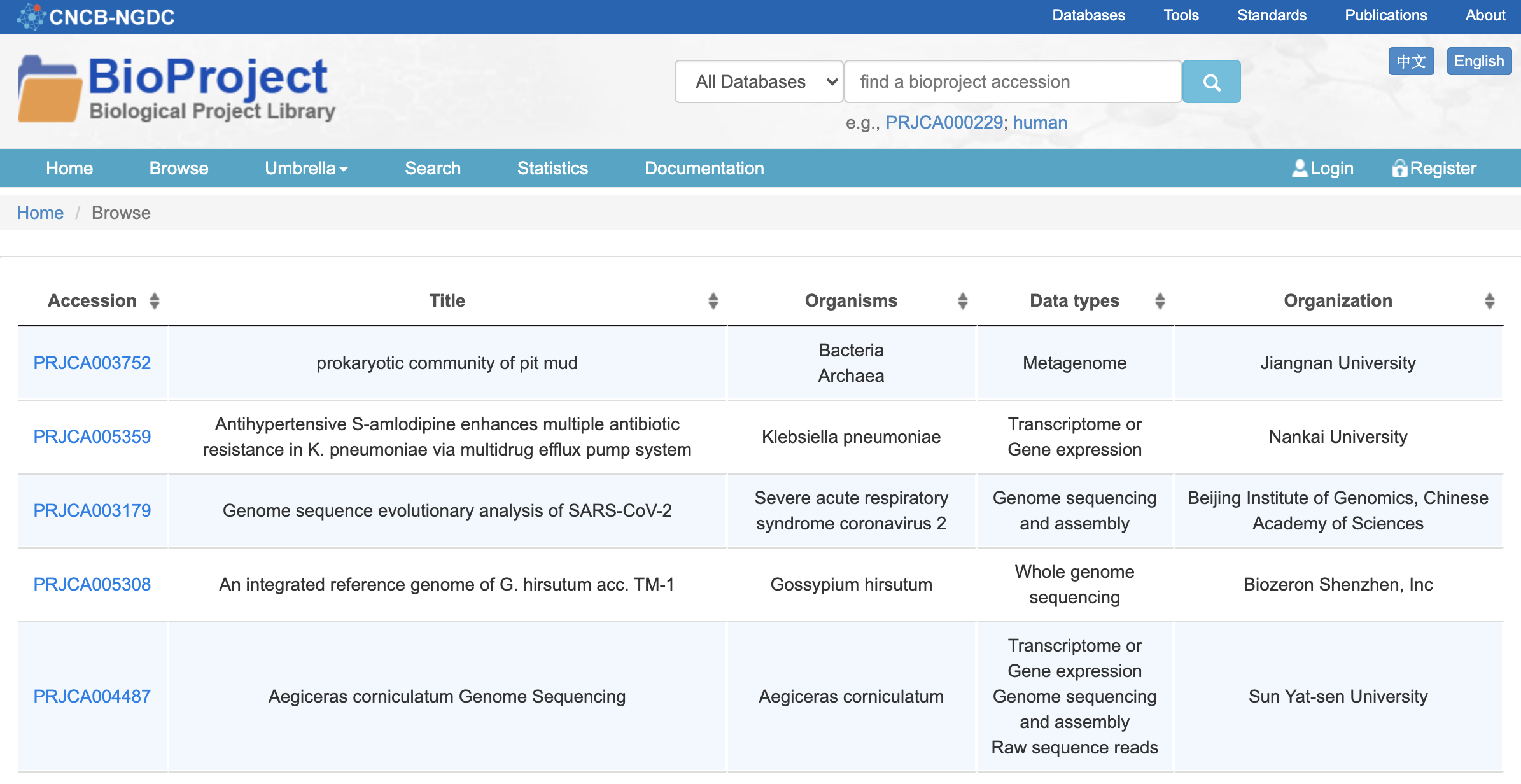Screen dimensions: 1521x784
Task: Click 'Aegiceras corniculatum Genome Sequencing' title
Action: click(447, 696)
